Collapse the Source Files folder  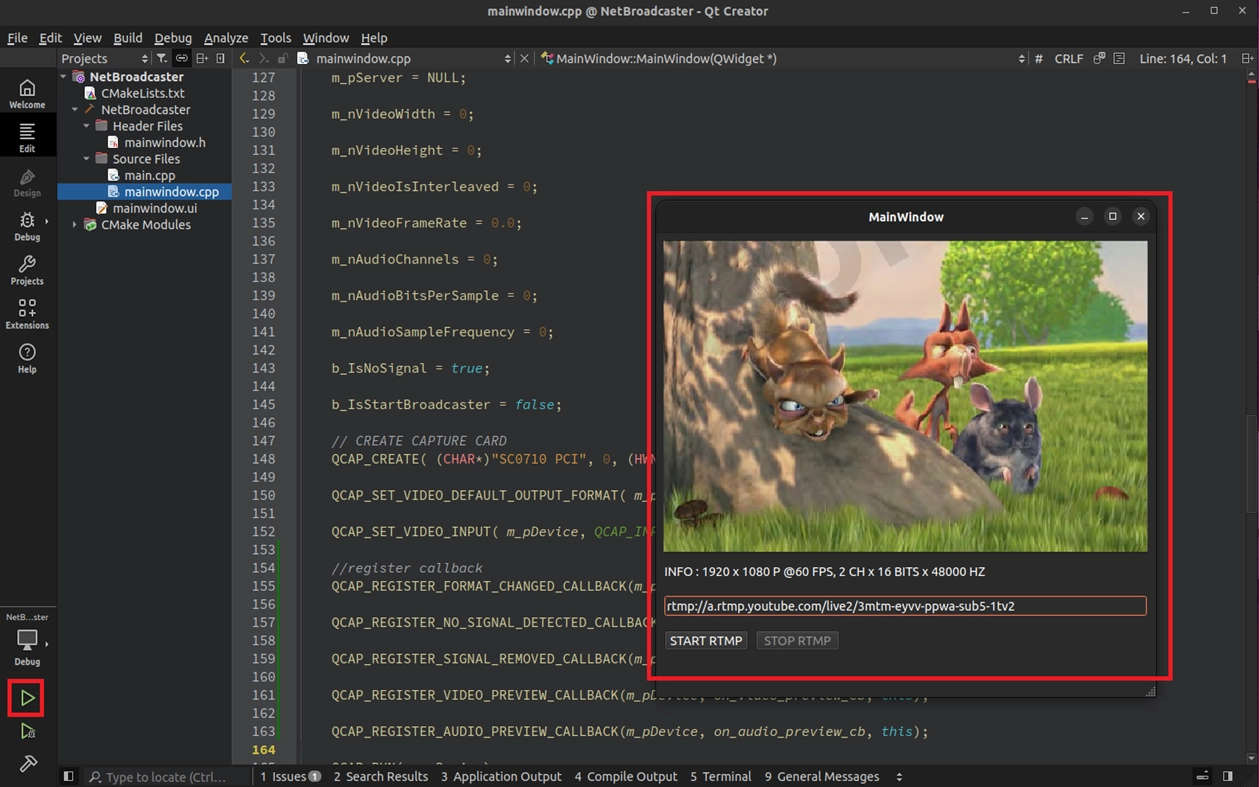coord(87,159)
